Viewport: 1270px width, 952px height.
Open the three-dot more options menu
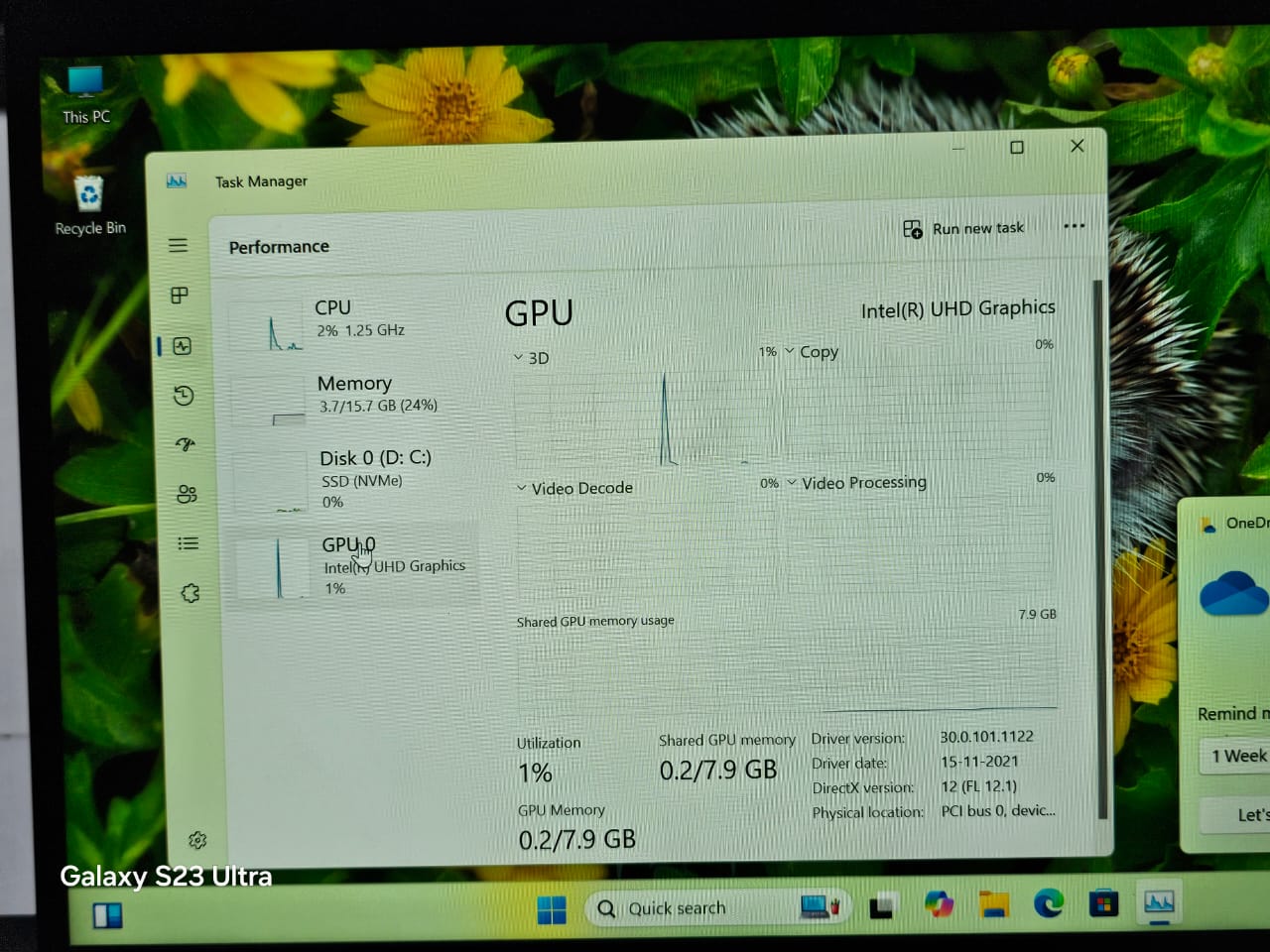coord(1074,226)
